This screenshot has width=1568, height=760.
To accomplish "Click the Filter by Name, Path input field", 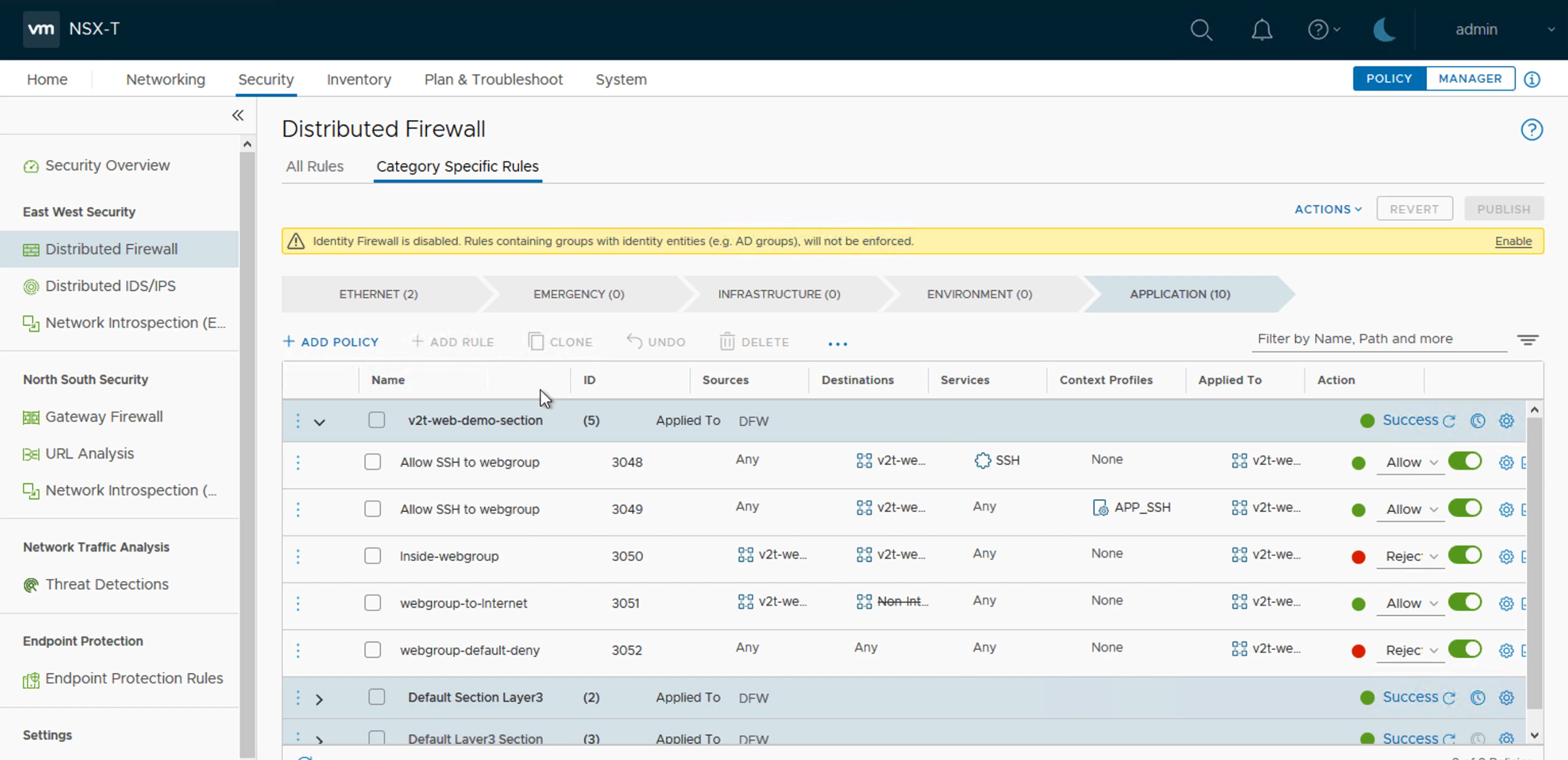I will click(x=1378, y=339).
